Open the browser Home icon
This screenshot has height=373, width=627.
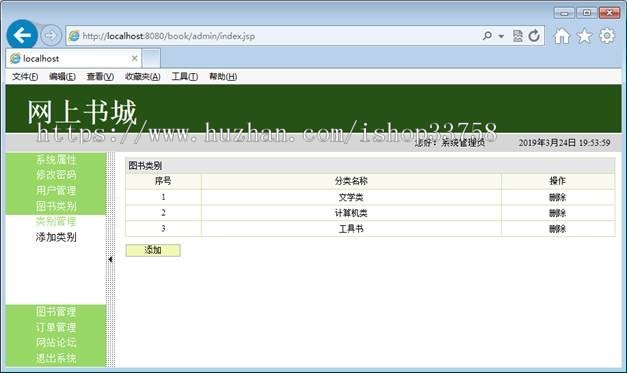(x=562, y=36)
